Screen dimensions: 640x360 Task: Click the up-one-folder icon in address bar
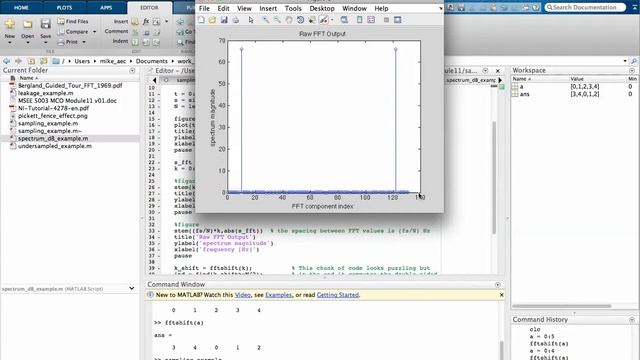[x=31, y=61]
